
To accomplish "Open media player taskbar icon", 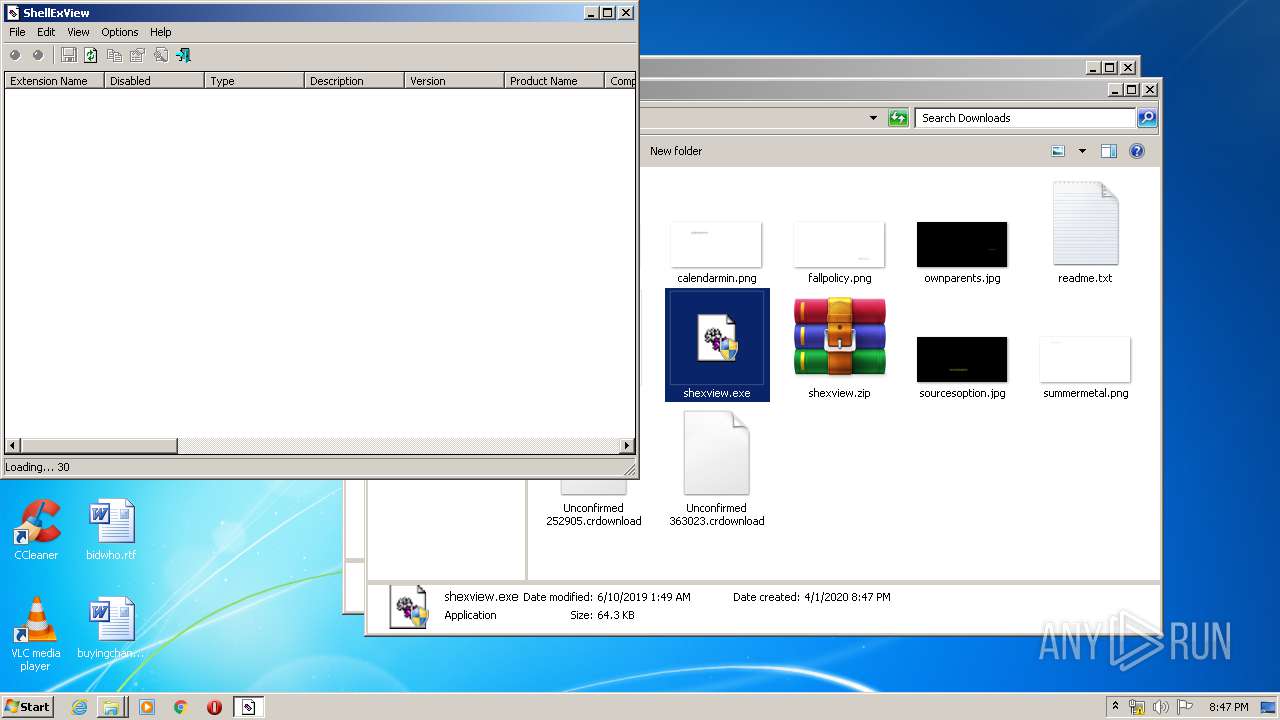I will click(x=147, y=707).
